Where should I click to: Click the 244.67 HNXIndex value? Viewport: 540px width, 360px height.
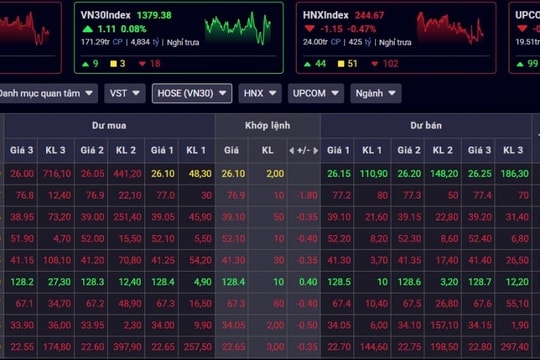coord(369,16)
